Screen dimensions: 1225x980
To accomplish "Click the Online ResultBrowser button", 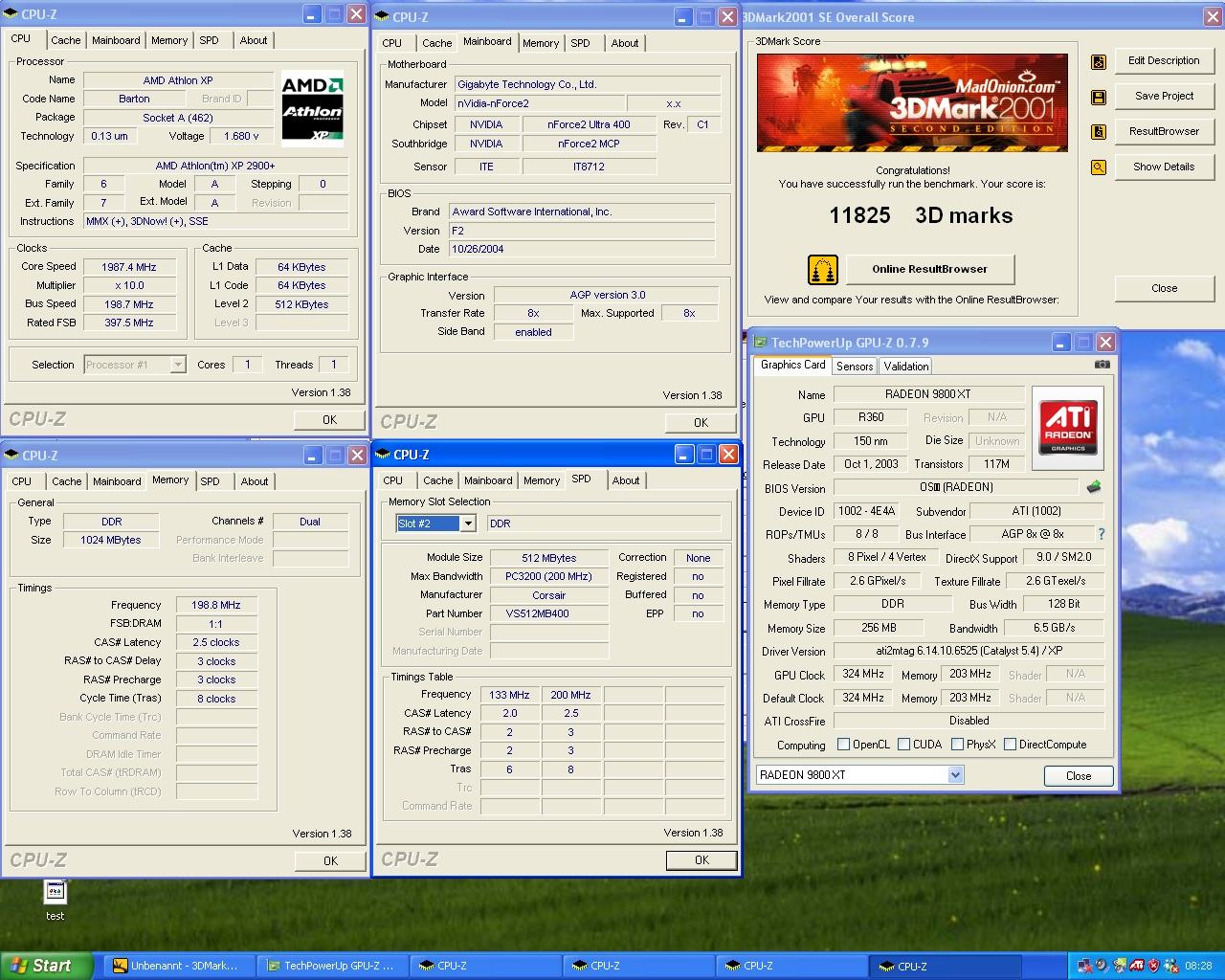I will click(x=929, y=269).
